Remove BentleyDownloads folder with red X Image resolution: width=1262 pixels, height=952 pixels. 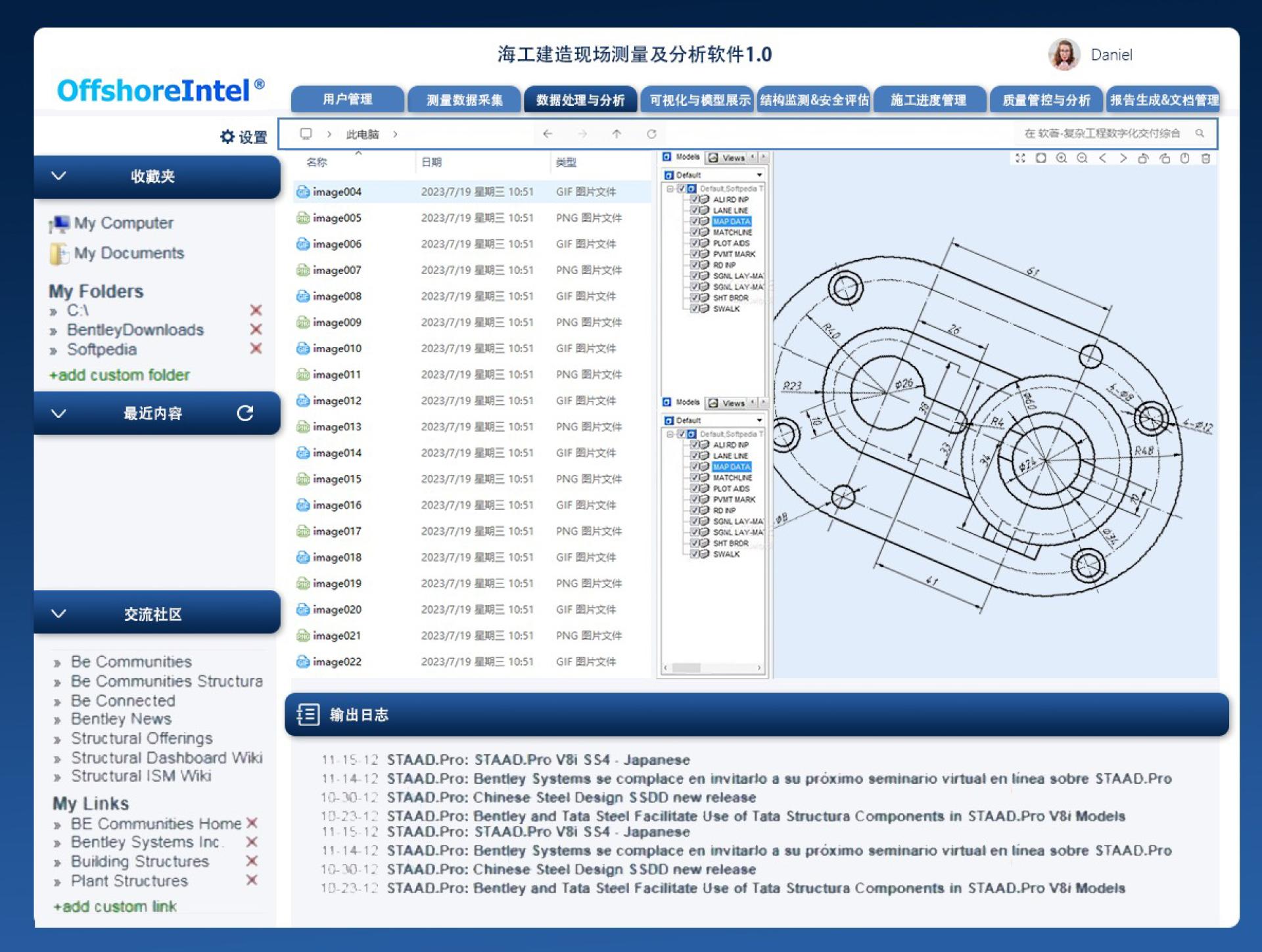click(x=256, y=329)
